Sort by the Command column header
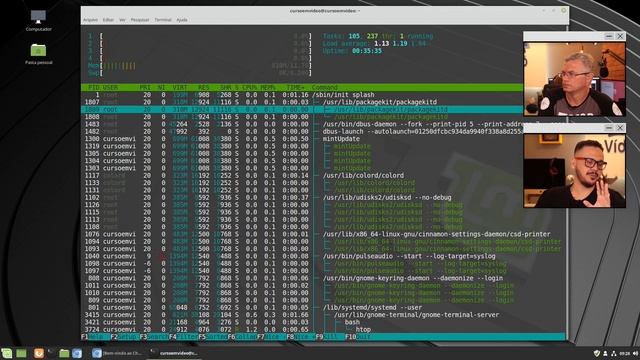The image size is (640, 360). (325, 87)
